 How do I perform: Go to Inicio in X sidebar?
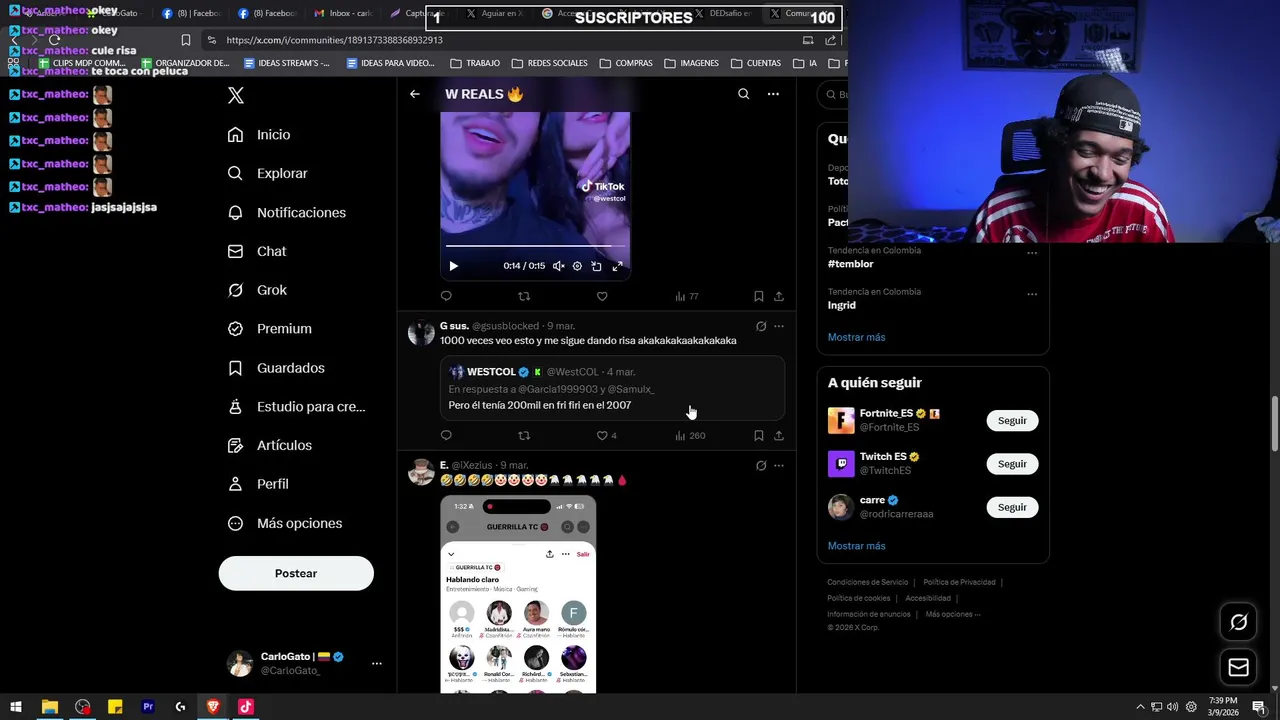[259, 135]
